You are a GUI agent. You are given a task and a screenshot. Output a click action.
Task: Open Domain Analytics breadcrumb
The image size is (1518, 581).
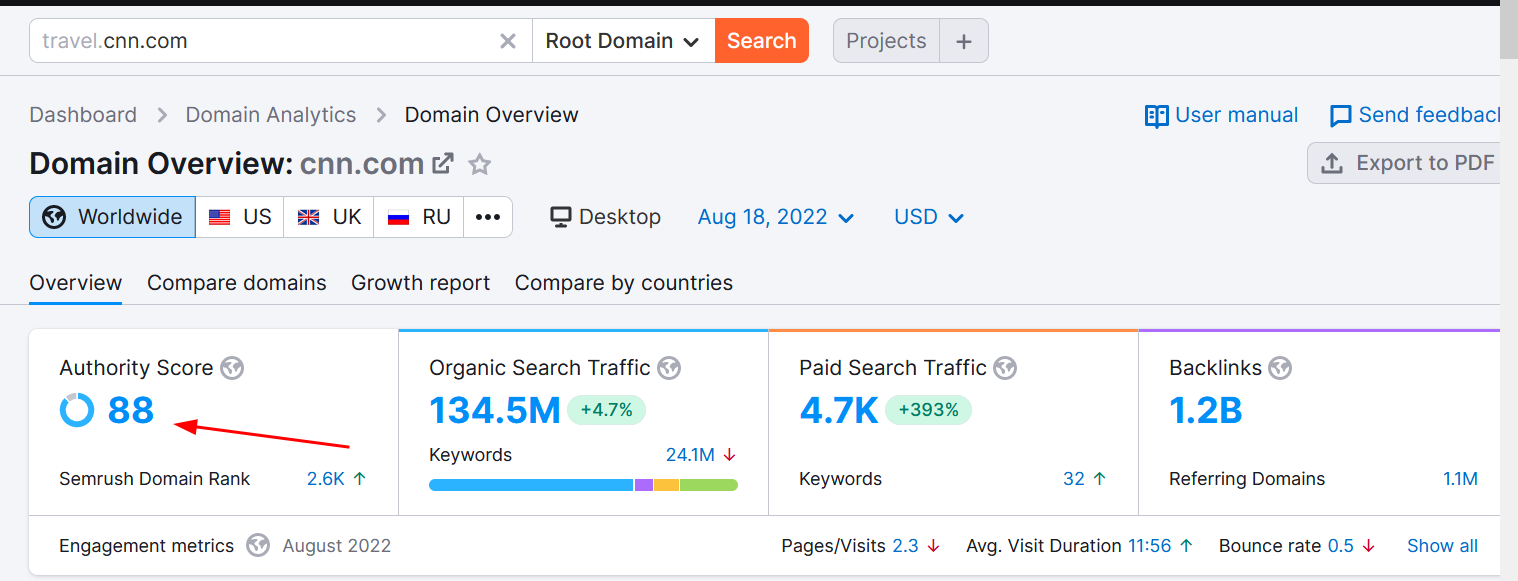(x=271, y=115)
